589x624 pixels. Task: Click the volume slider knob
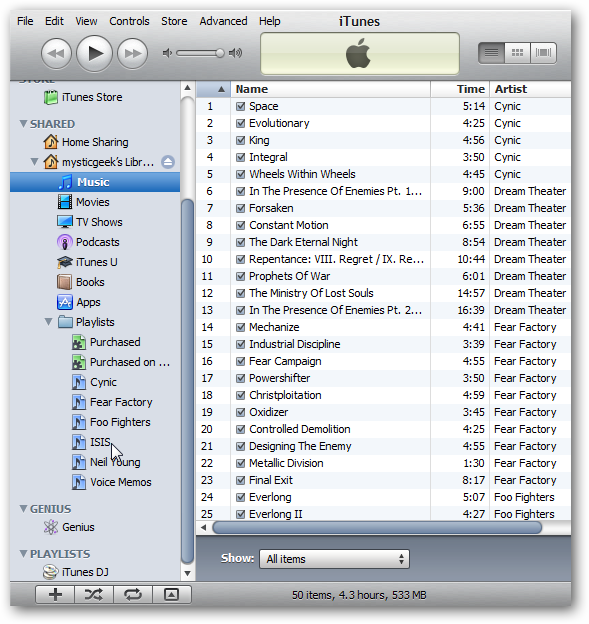pyautogui.click(x=220, y=53)
